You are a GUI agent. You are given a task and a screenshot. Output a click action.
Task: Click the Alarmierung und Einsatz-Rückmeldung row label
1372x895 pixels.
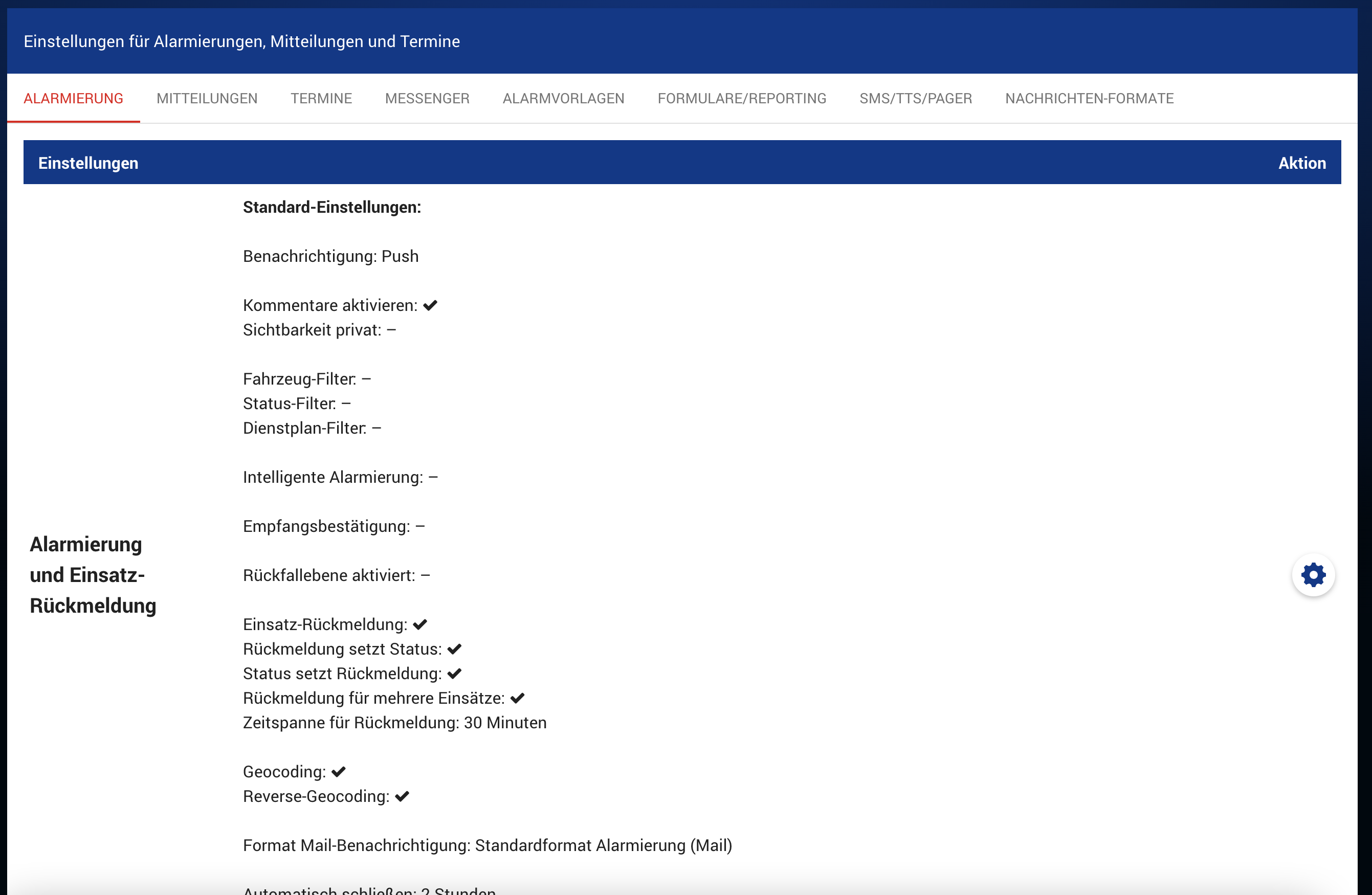click(x=93, y=574)
